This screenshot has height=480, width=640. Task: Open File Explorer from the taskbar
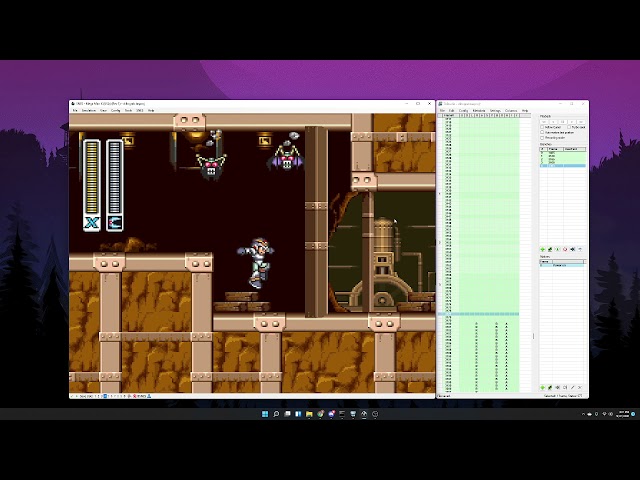tap(309, 414)
